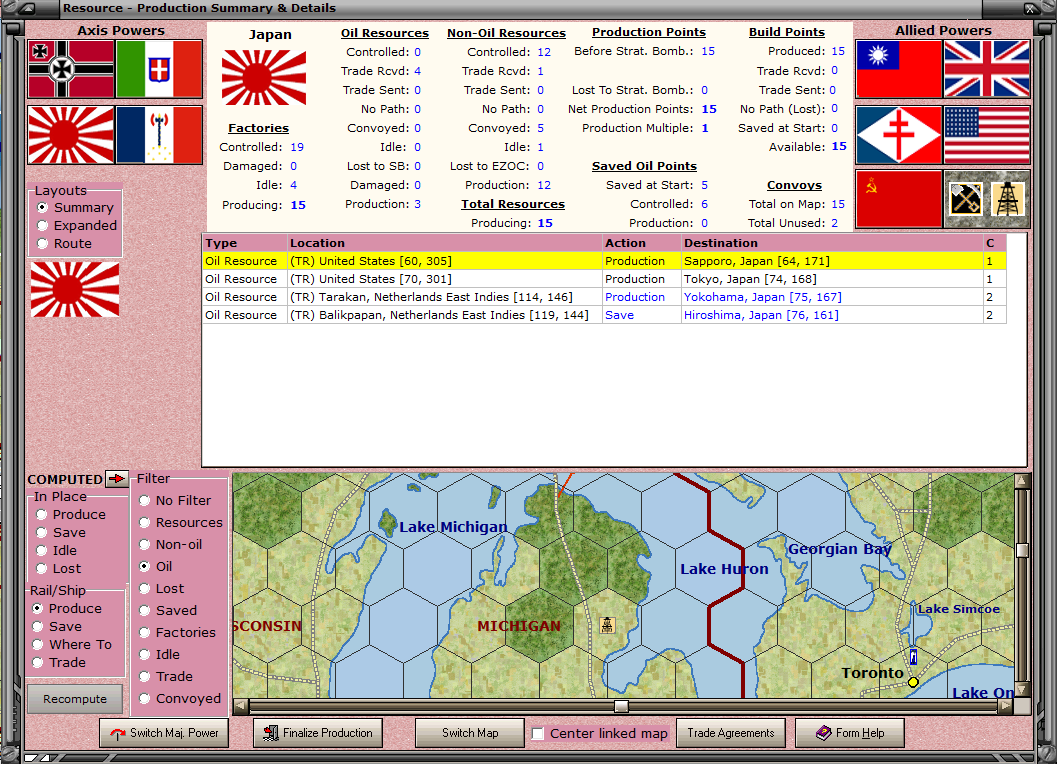Viewport: 1057px width, 764px height.
Task: Select the United States flag under Allied Powers
Action: click(987, 135)
